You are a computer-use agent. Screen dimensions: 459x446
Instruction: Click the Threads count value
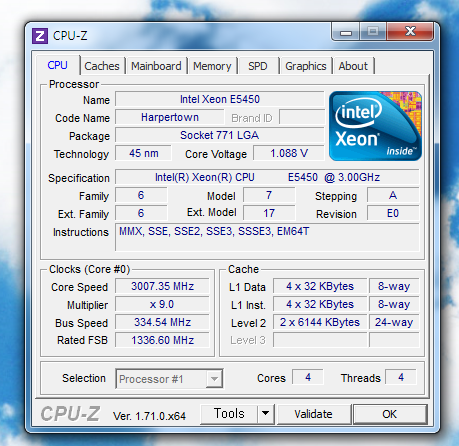[x=401, y=377]
